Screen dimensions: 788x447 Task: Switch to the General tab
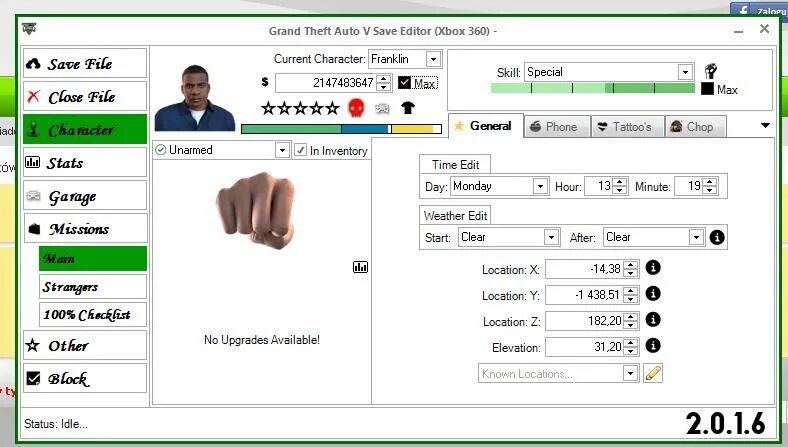click(x=485, y=126)
